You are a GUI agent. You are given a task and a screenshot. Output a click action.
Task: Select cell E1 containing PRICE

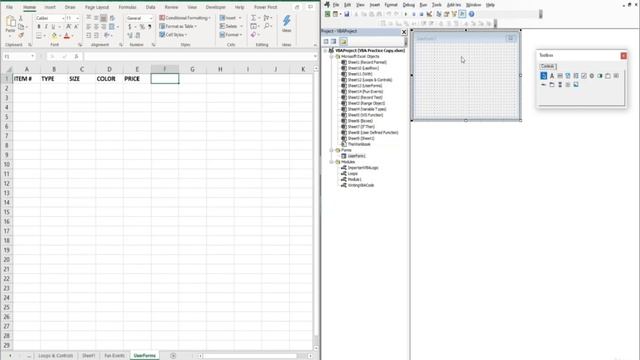pyautogui.click(x=137, y=78)
